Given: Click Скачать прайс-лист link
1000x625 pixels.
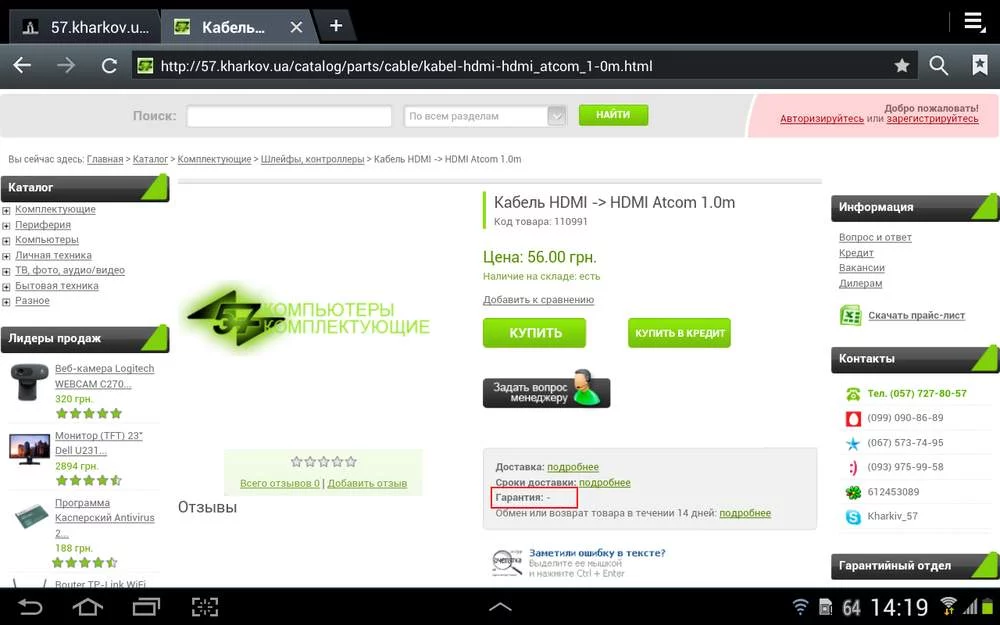Looking at the screenshot, I should [x=916, y=315].
